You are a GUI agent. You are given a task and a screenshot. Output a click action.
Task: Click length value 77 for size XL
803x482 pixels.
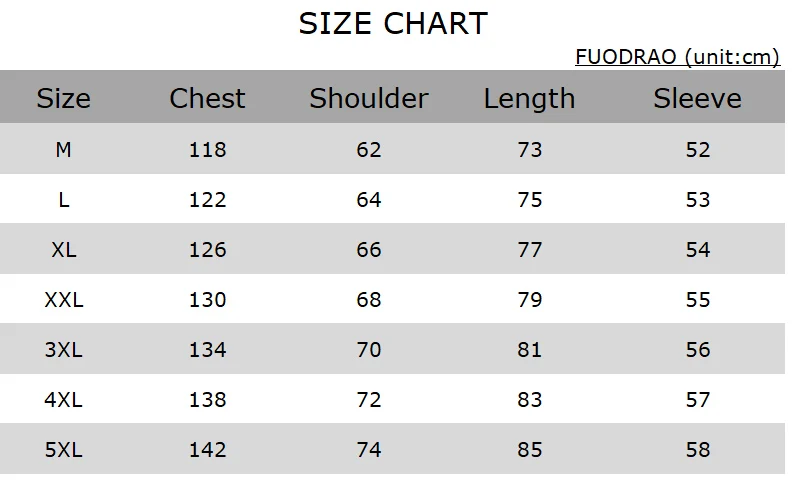pos(530,249)
